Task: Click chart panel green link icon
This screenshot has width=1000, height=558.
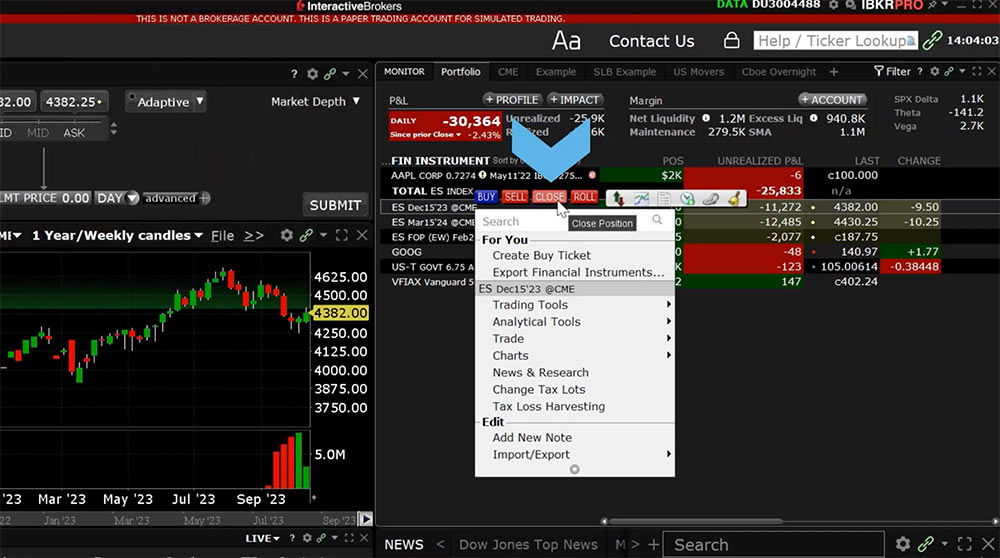Action: [x=306, y=235]
